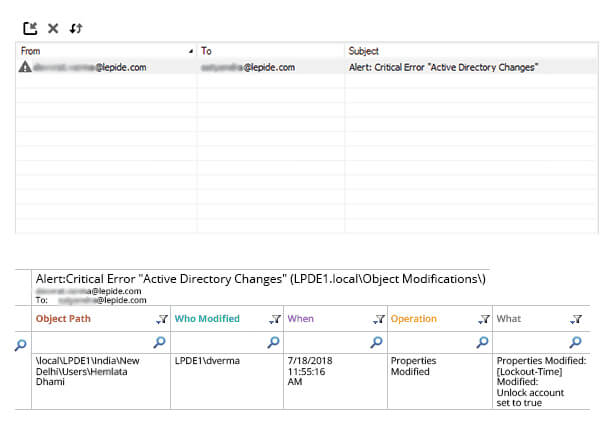Click the search icon under When
Screen dimensions: 612x430
click(x=376, y=342)
